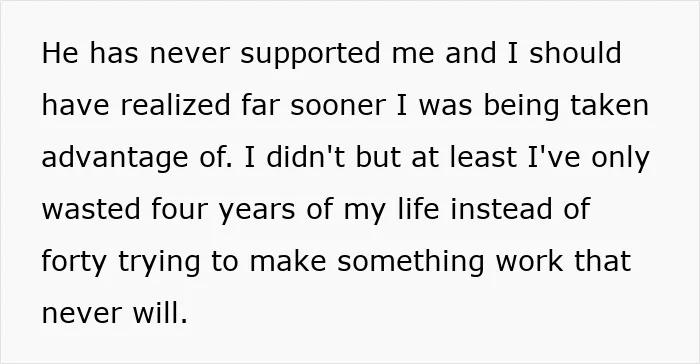Viewport: 700px width, 364px height.
Task: Click the word "trying"
Action: (159, 263)
